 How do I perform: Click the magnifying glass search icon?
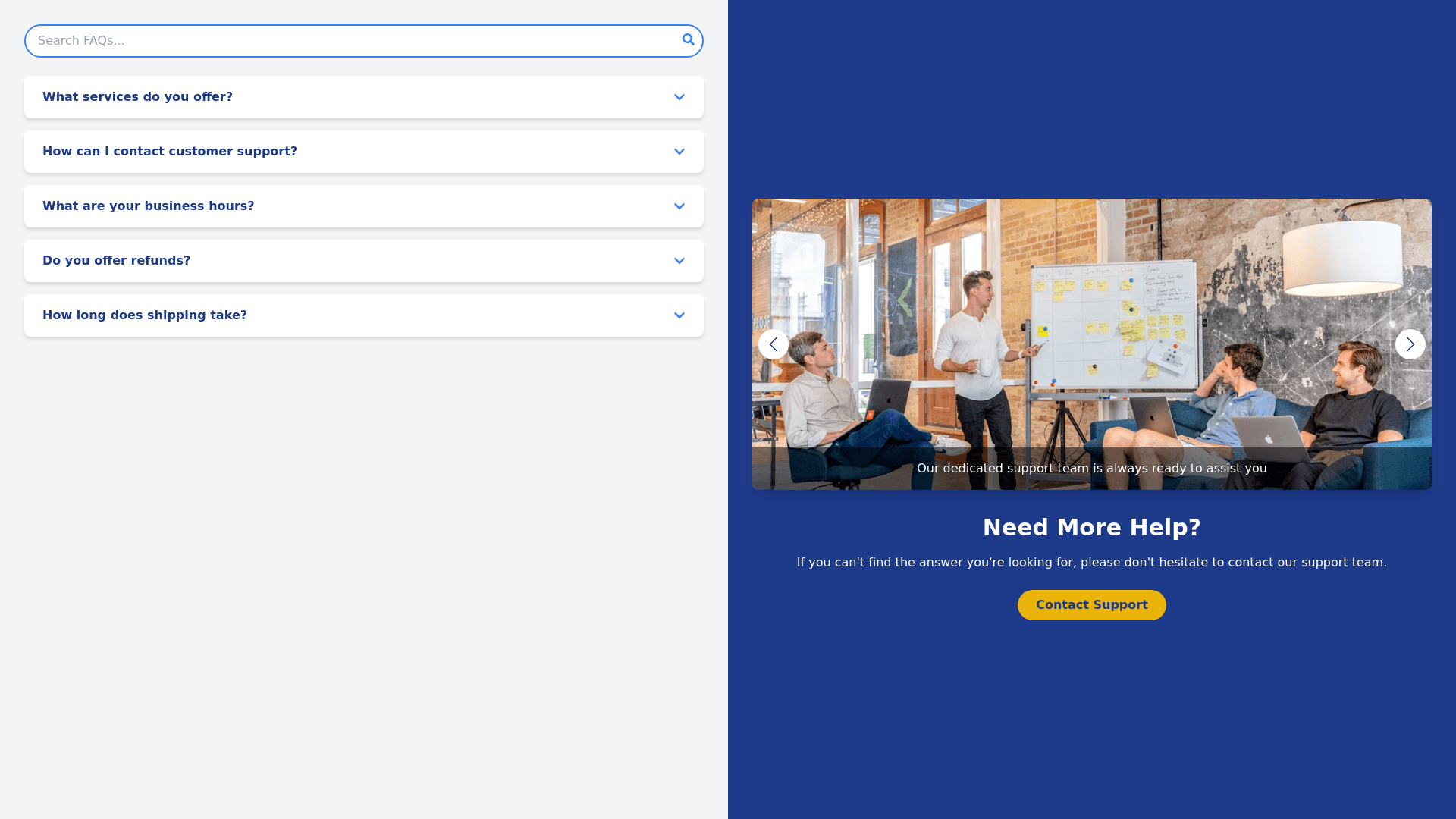[688, 40]
